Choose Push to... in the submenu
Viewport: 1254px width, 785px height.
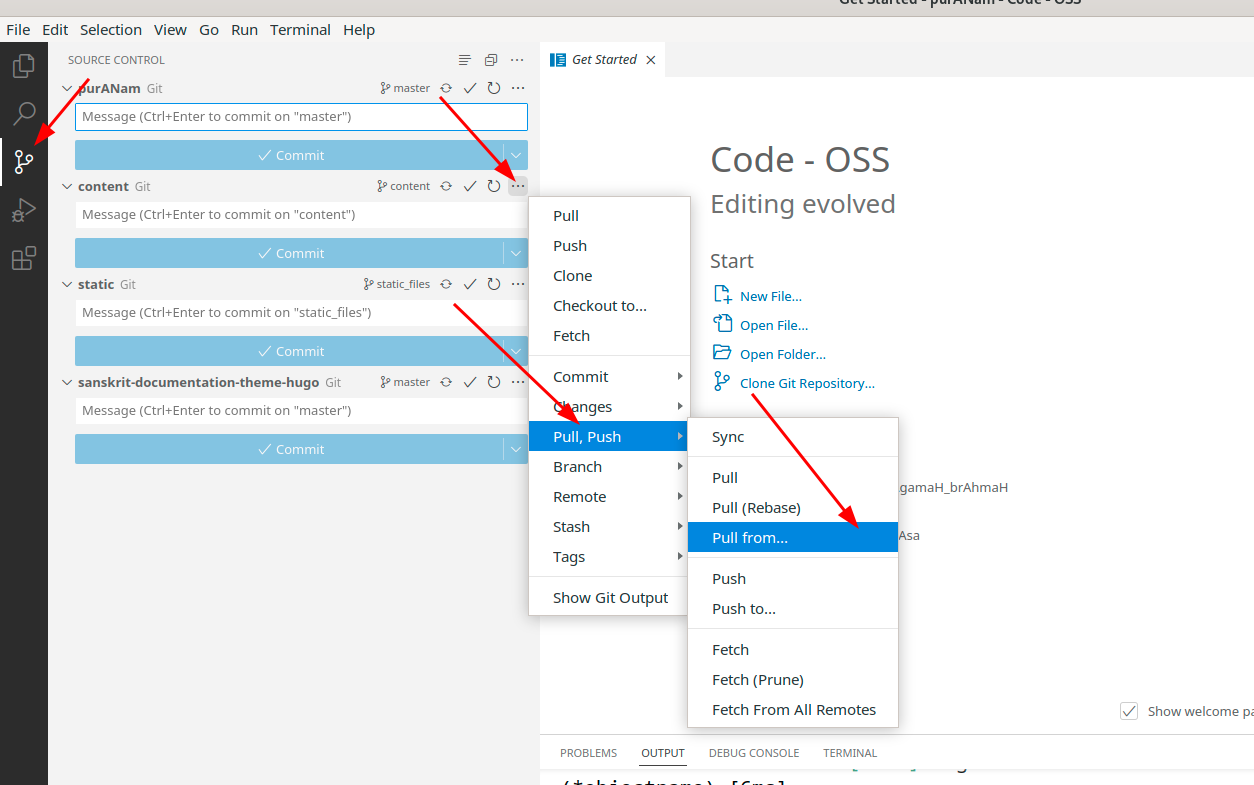coord(793,609)
